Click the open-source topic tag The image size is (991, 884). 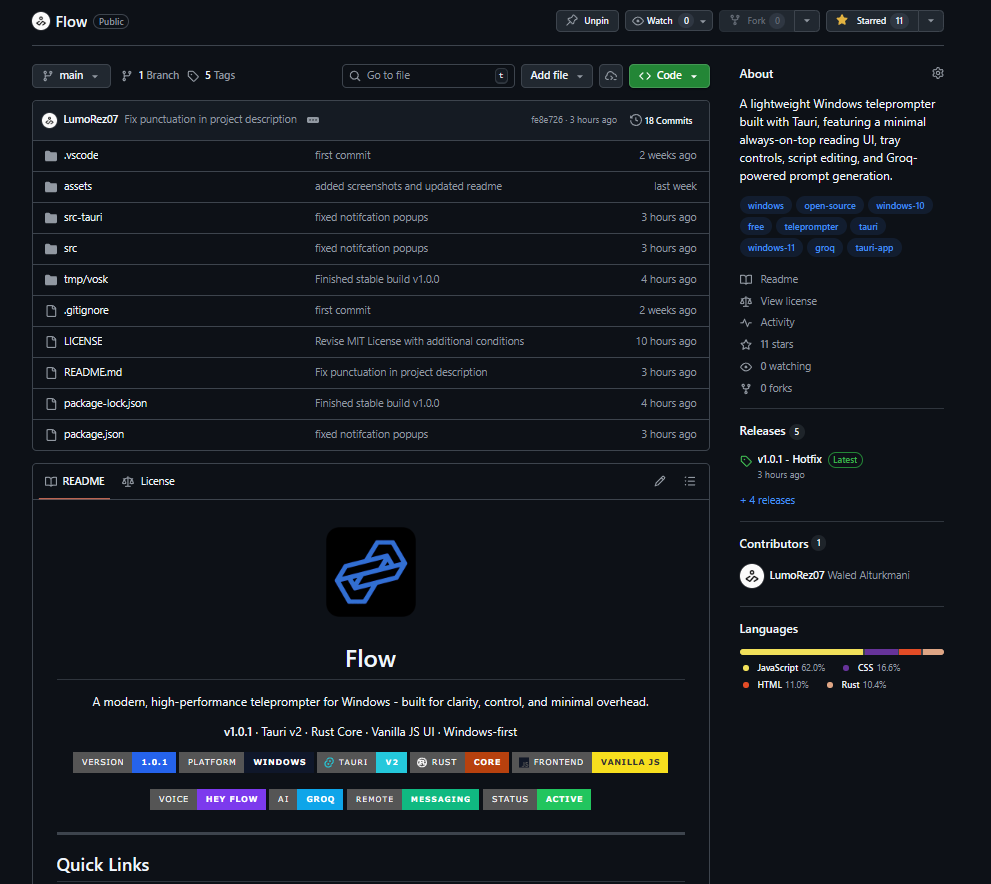click(x=829, y=205)
